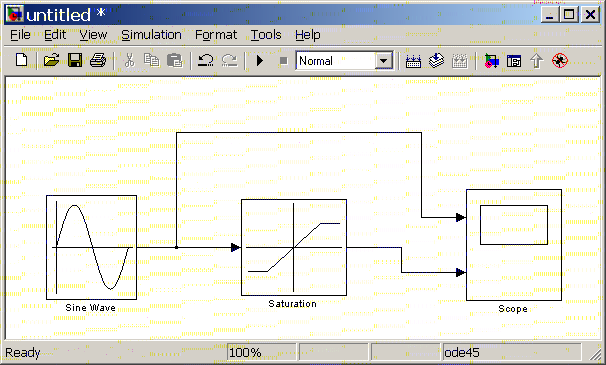Open the Tools menu
Screen dimensions: 606x365
click(x=266, y=35)
